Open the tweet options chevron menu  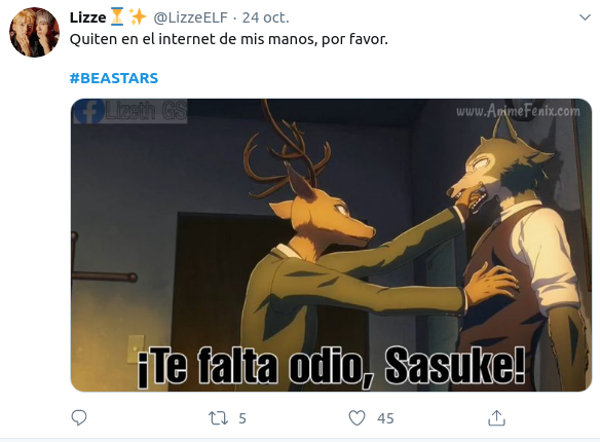pyautogui.click(x=585, y=18)
